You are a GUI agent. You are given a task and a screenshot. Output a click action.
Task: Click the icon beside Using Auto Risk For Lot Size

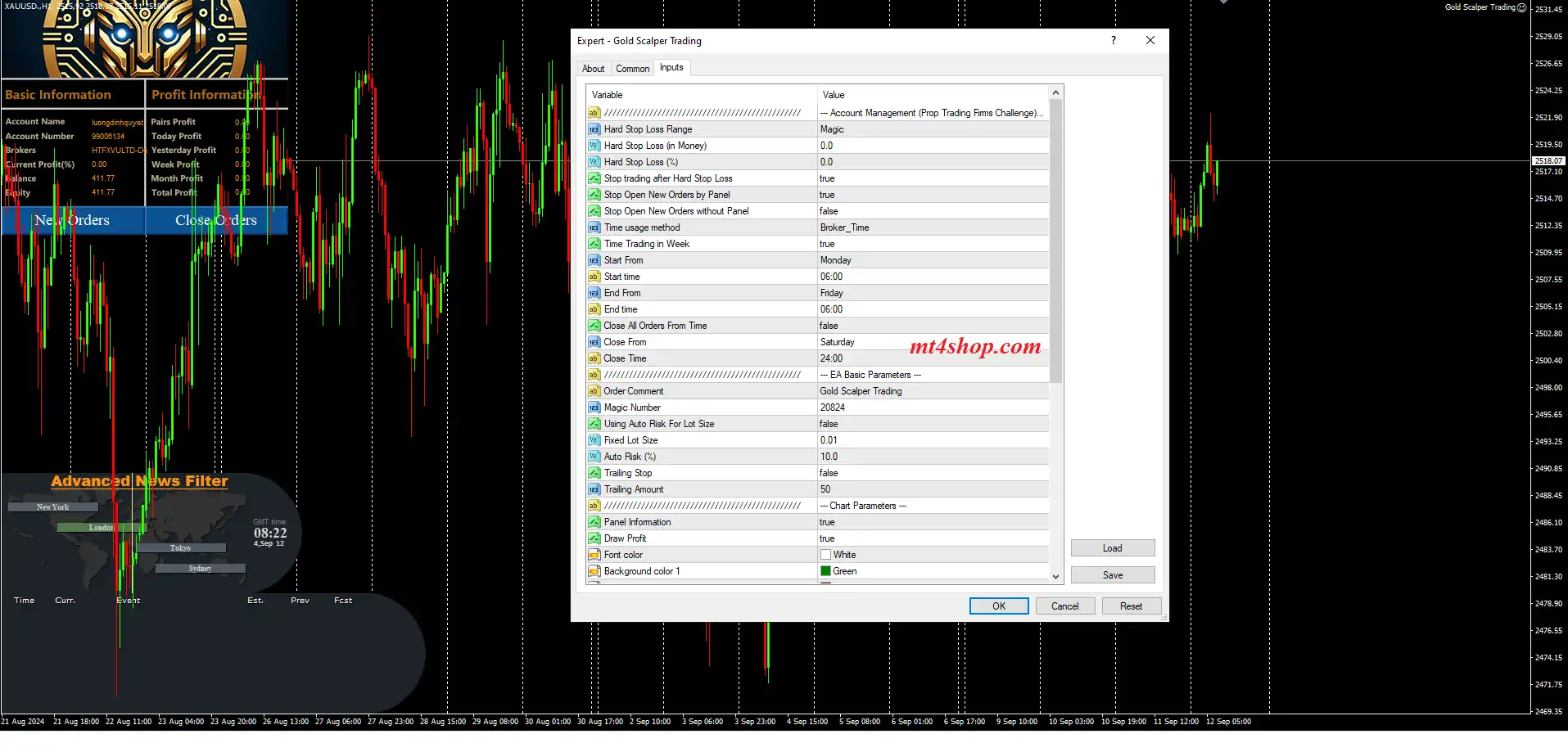(594, 424)
